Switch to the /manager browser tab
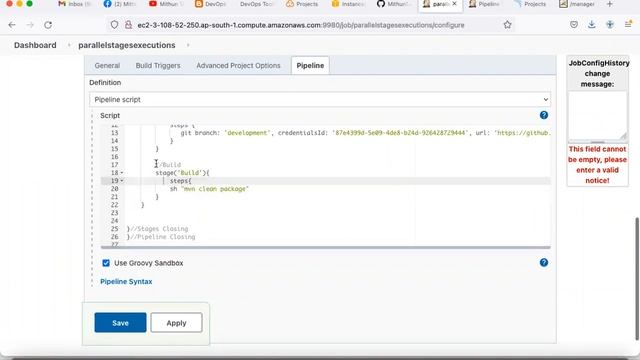 (576, 4)
